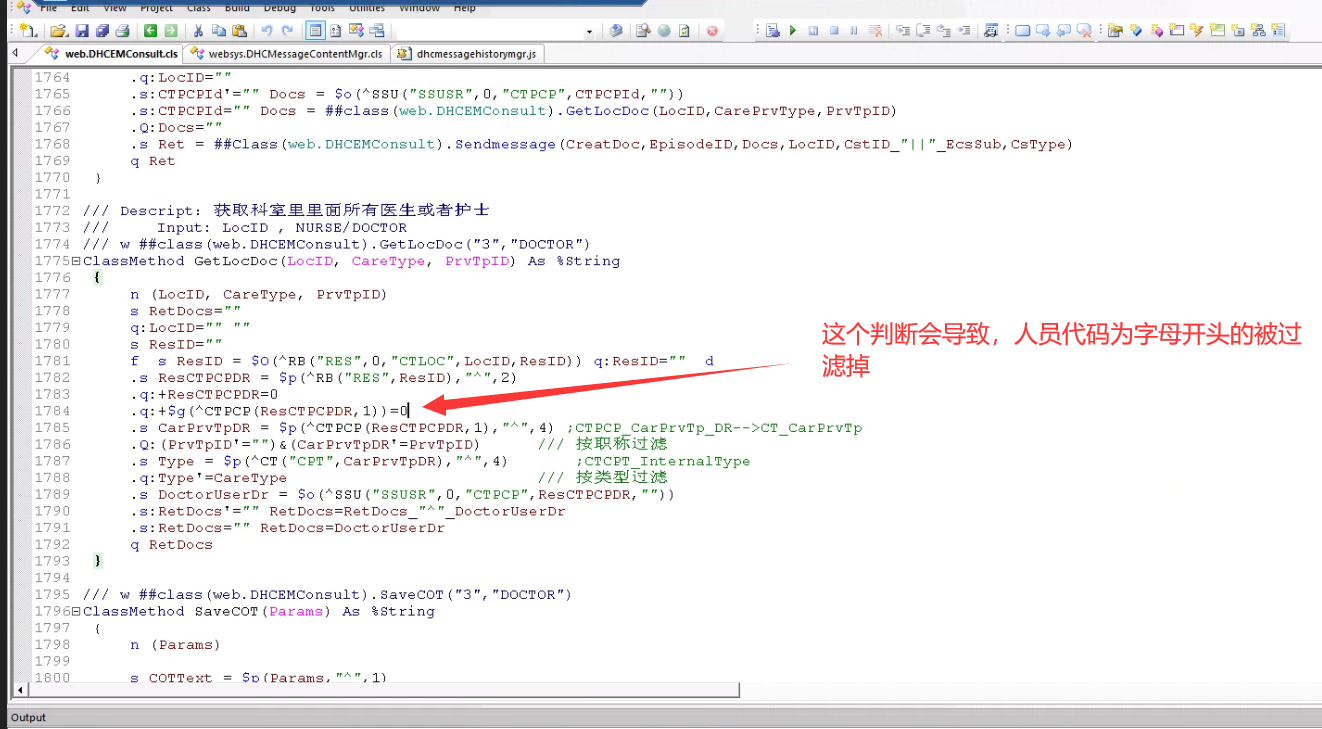This screenshot has width=1322, height=729.
Task: Pause the debugger
Action: pyautogui.click(x=855, y=30)
